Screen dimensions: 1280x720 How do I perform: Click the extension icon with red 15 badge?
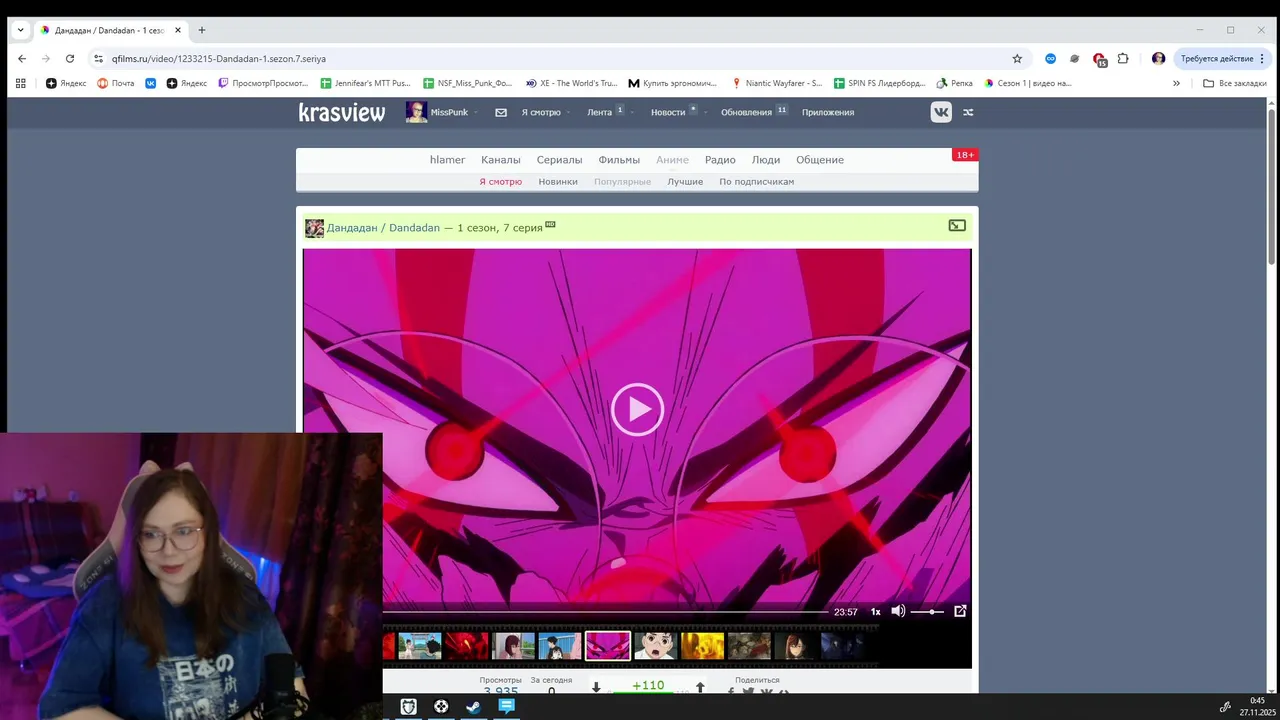[x=1099, y=59]
